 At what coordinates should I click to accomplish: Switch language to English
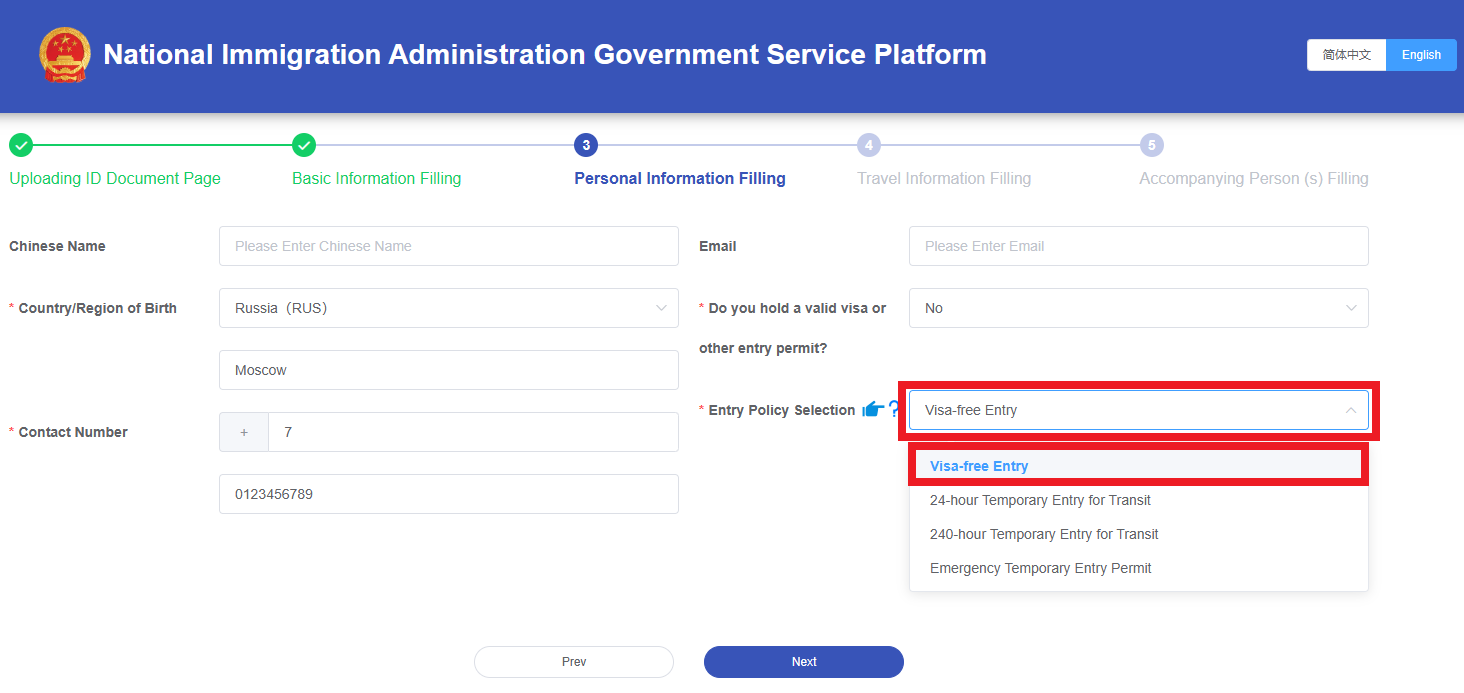(1421, 55)
